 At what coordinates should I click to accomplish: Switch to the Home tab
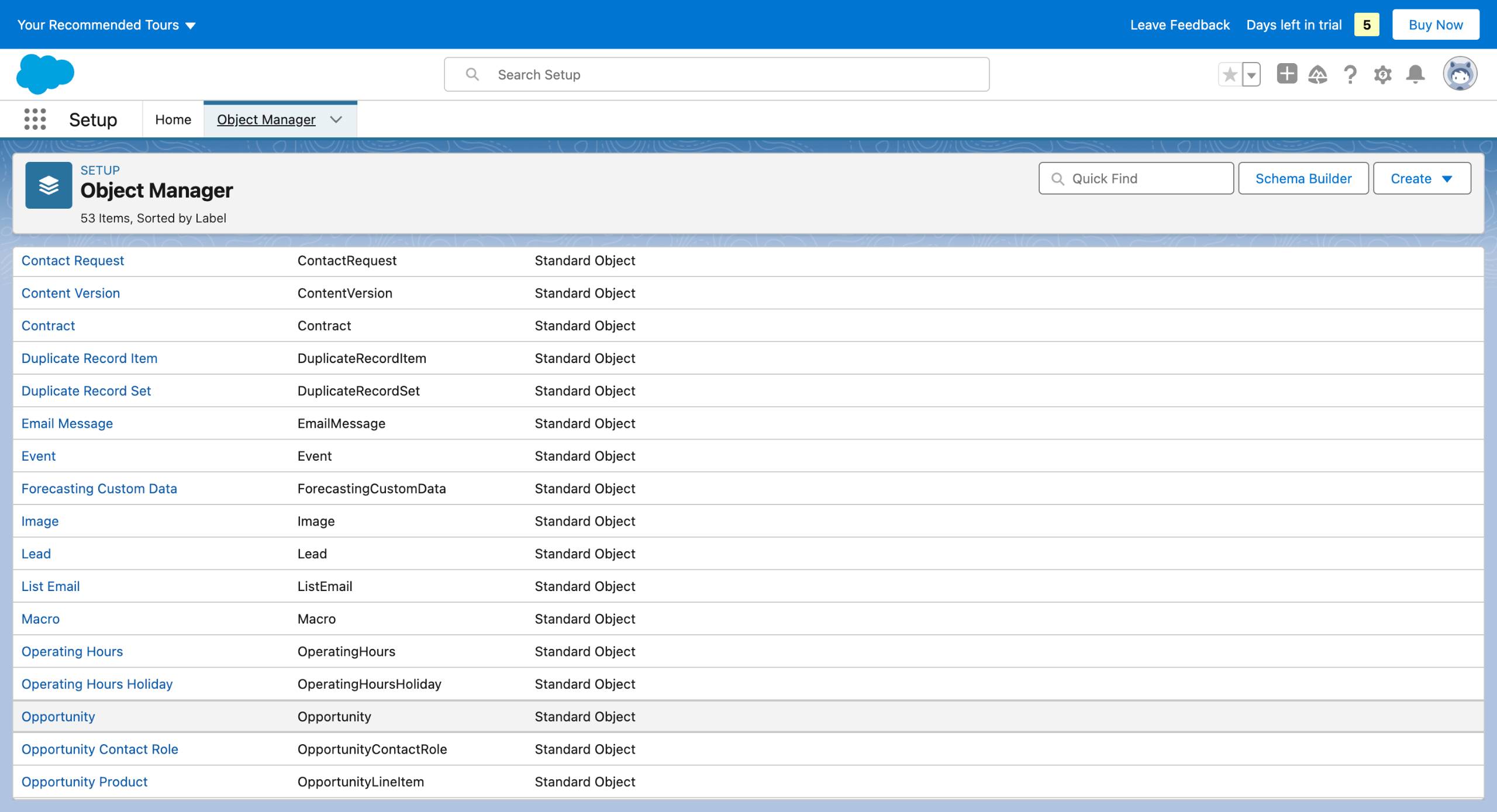click(x=173, y=120)
